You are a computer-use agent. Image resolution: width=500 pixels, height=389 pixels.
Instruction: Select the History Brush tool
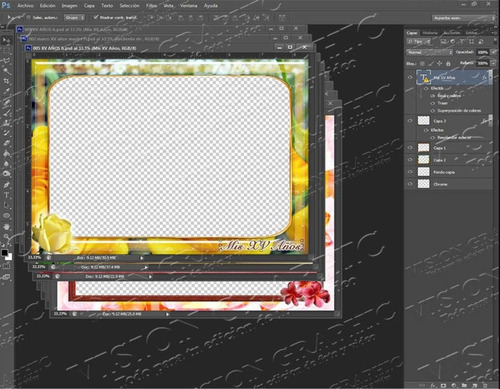pyautogui.click(x=6, y=133)
